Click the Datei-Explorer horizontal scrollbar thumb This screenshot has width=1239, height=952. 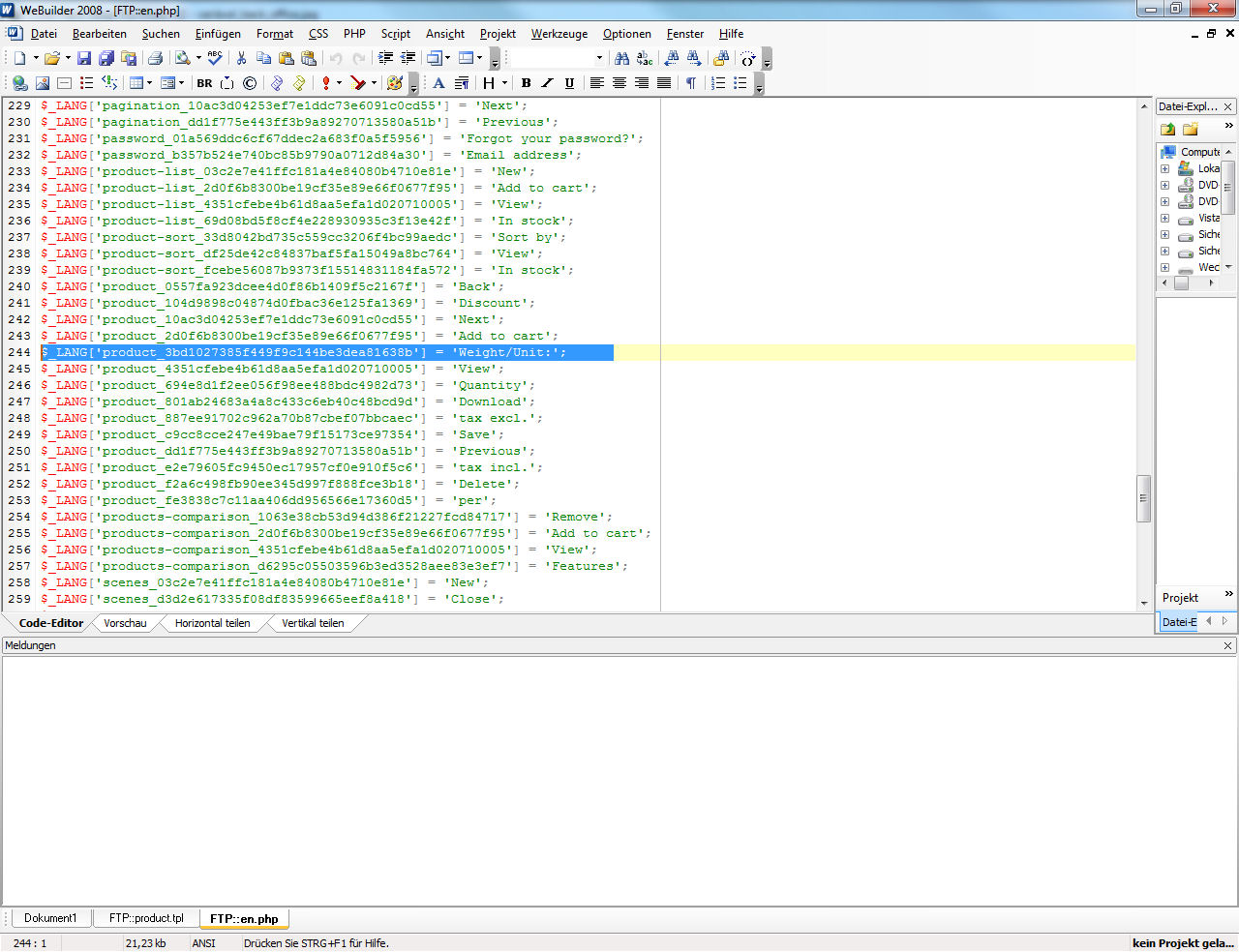1181,283
